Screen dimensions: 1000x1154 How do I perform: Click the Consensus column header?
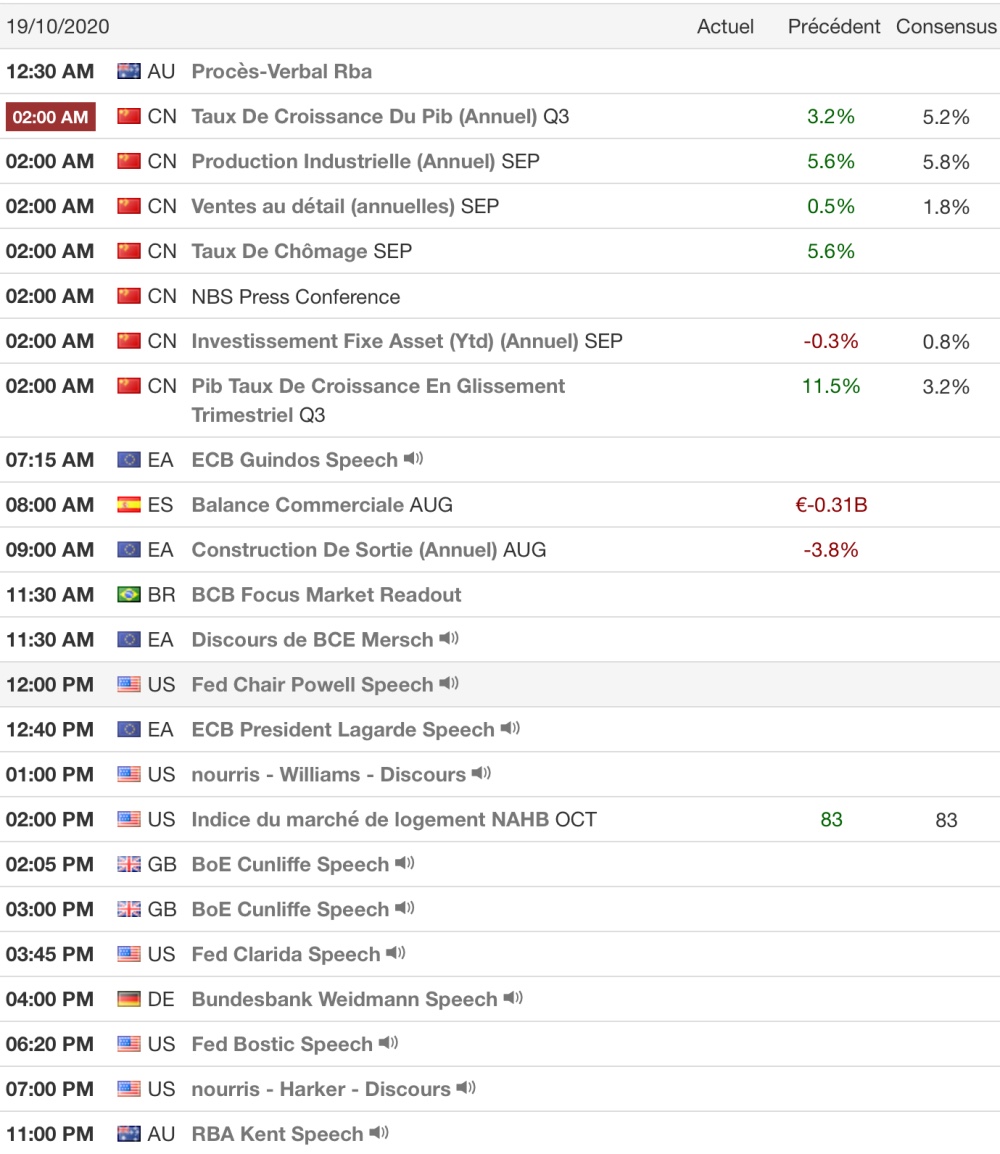click(x=946, y=26)
